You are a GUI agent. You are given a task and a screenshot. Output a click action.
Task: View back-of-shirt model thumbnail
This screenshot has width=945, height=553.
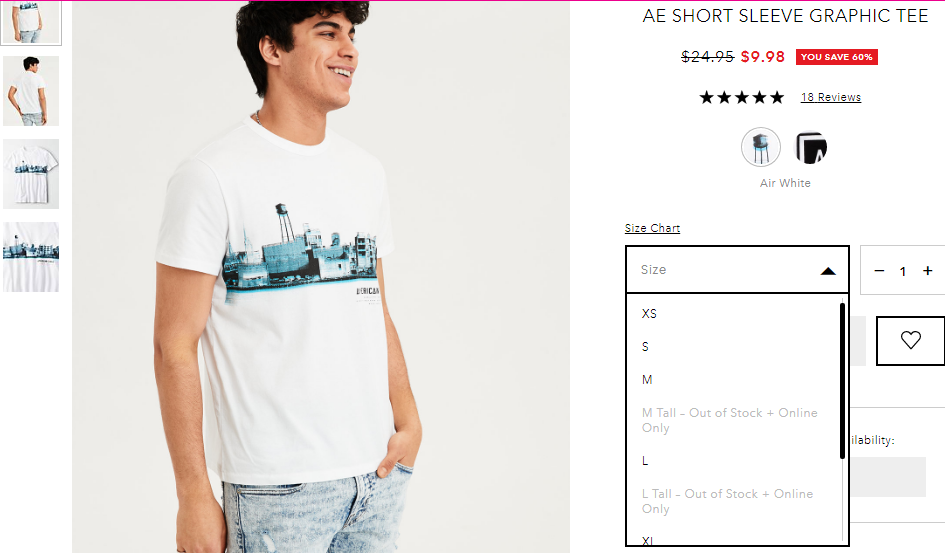[x=31, y=91]
